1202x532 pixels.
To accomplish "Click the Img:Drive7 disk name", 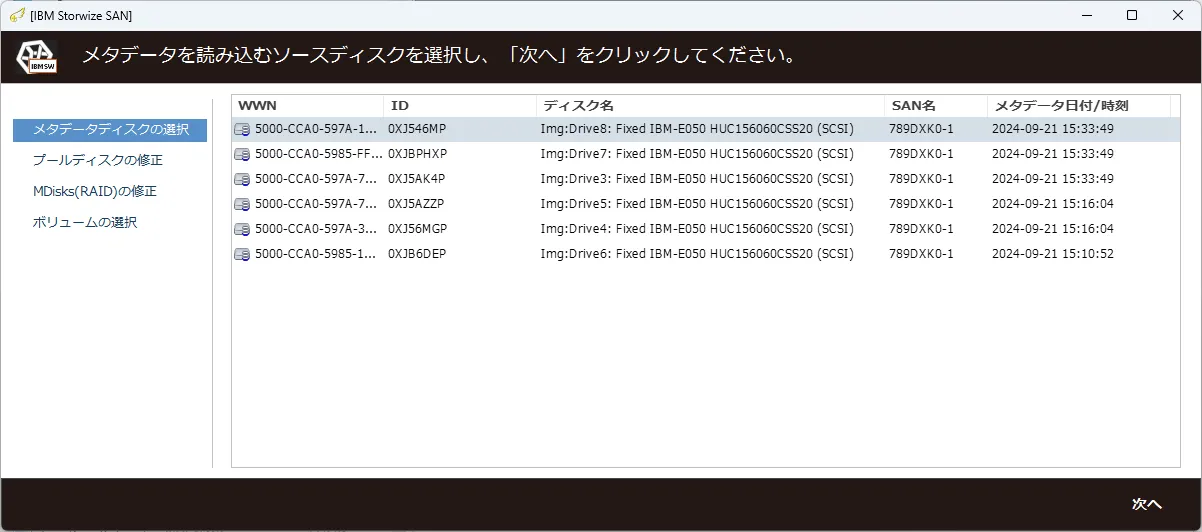I will click(x=697, y=154).
